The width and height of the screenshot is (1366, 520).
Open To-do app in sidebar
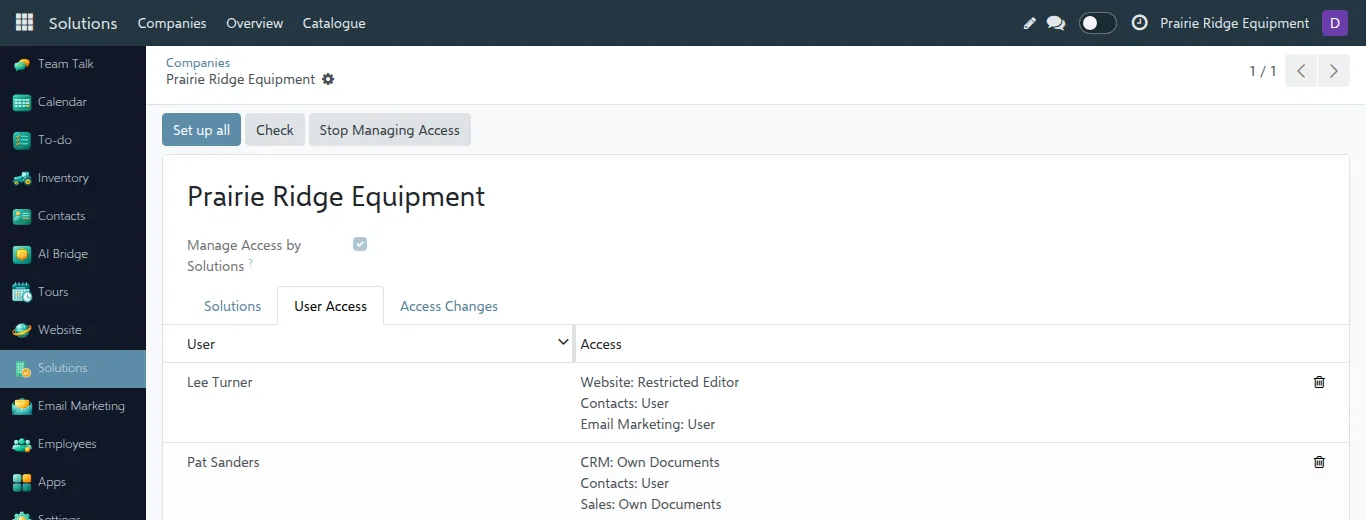pos(73,140)
